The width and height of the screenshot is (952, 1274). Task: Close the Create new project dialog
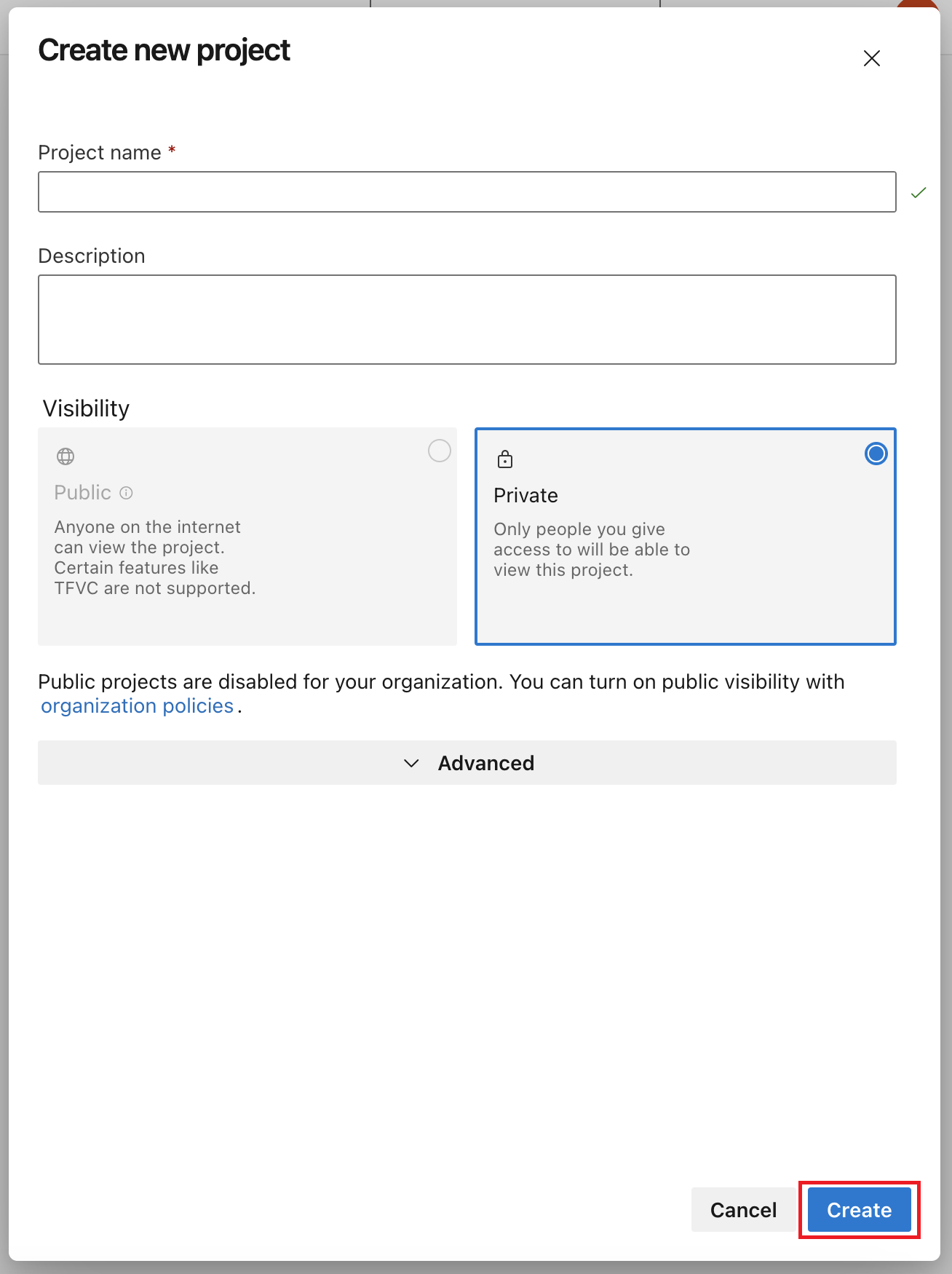click(871, 58)
